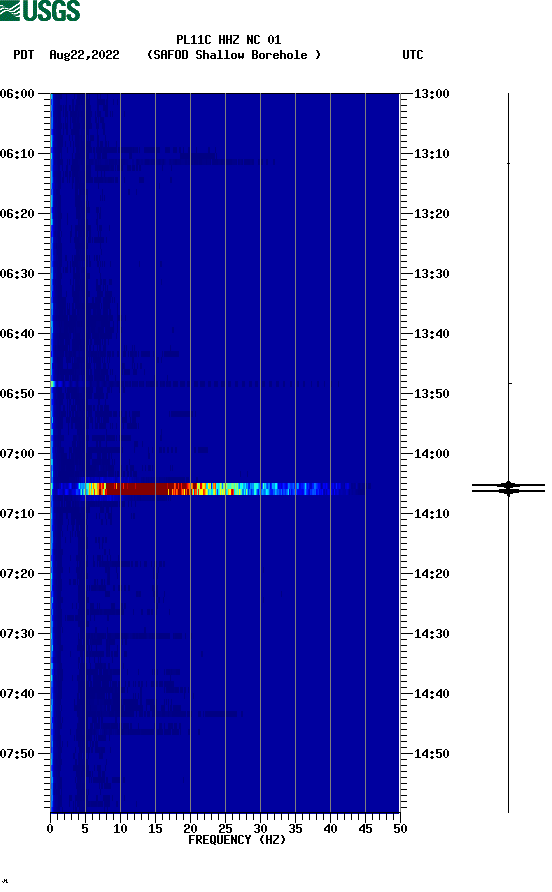Click the 45 Hz frequency tick label

[x=365, y=829]
